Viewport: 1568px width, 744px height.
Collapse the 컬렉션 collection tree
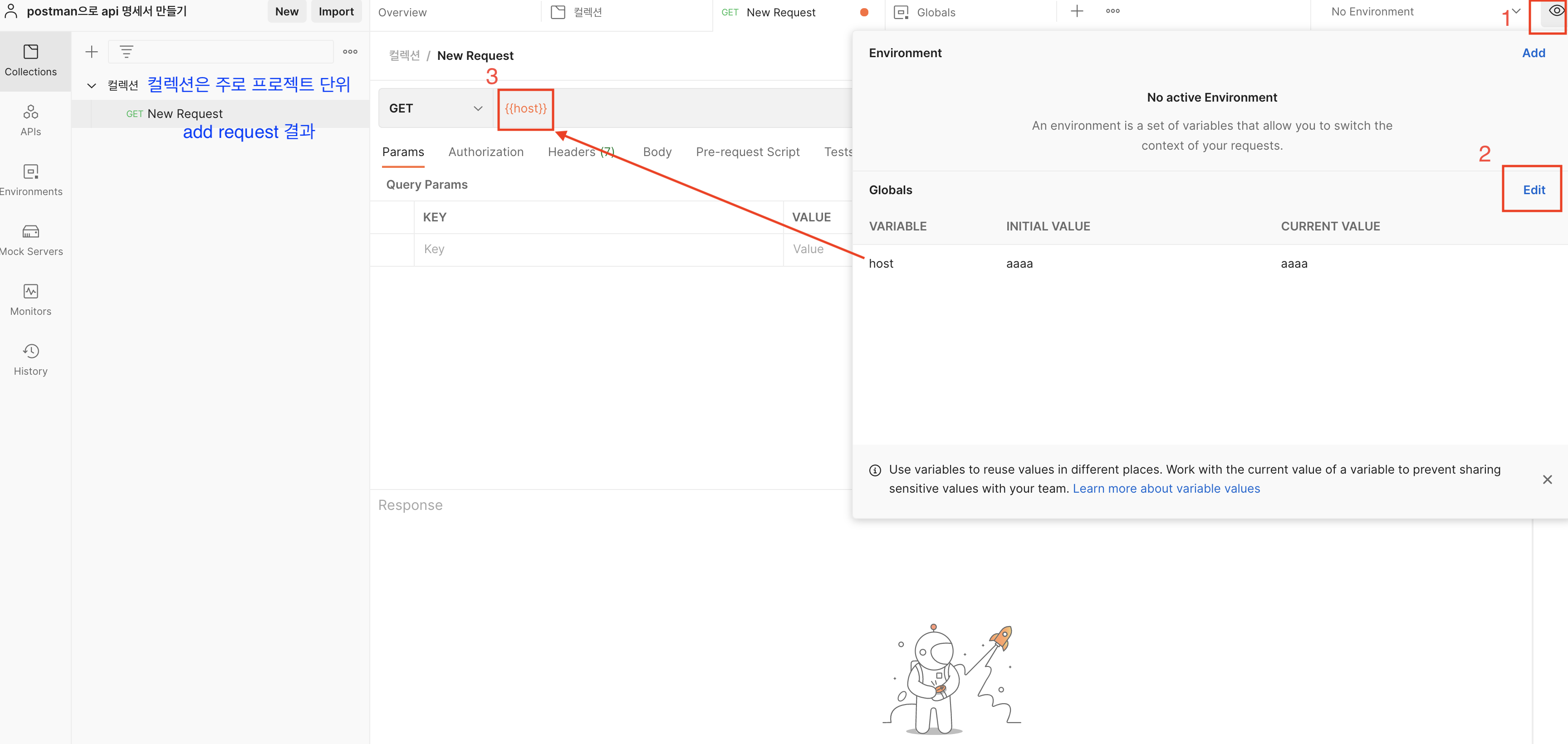[91, 85]
